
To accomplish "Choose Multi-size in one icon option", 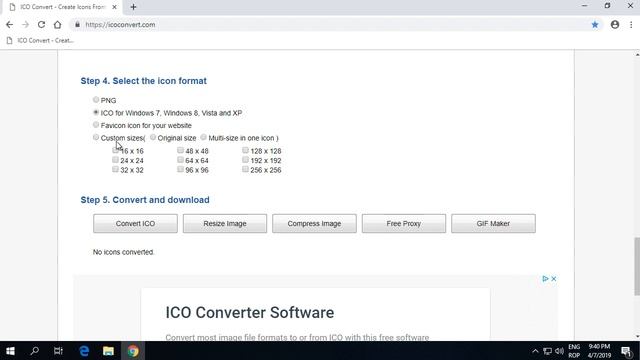I will point(204,138).
